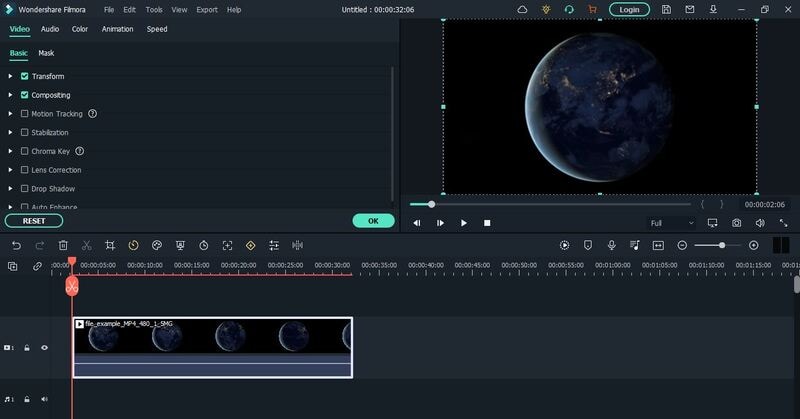Screen dimensions: 800x419
Task: Enable the Chroma Key checkbox
Action: [24, 151]
